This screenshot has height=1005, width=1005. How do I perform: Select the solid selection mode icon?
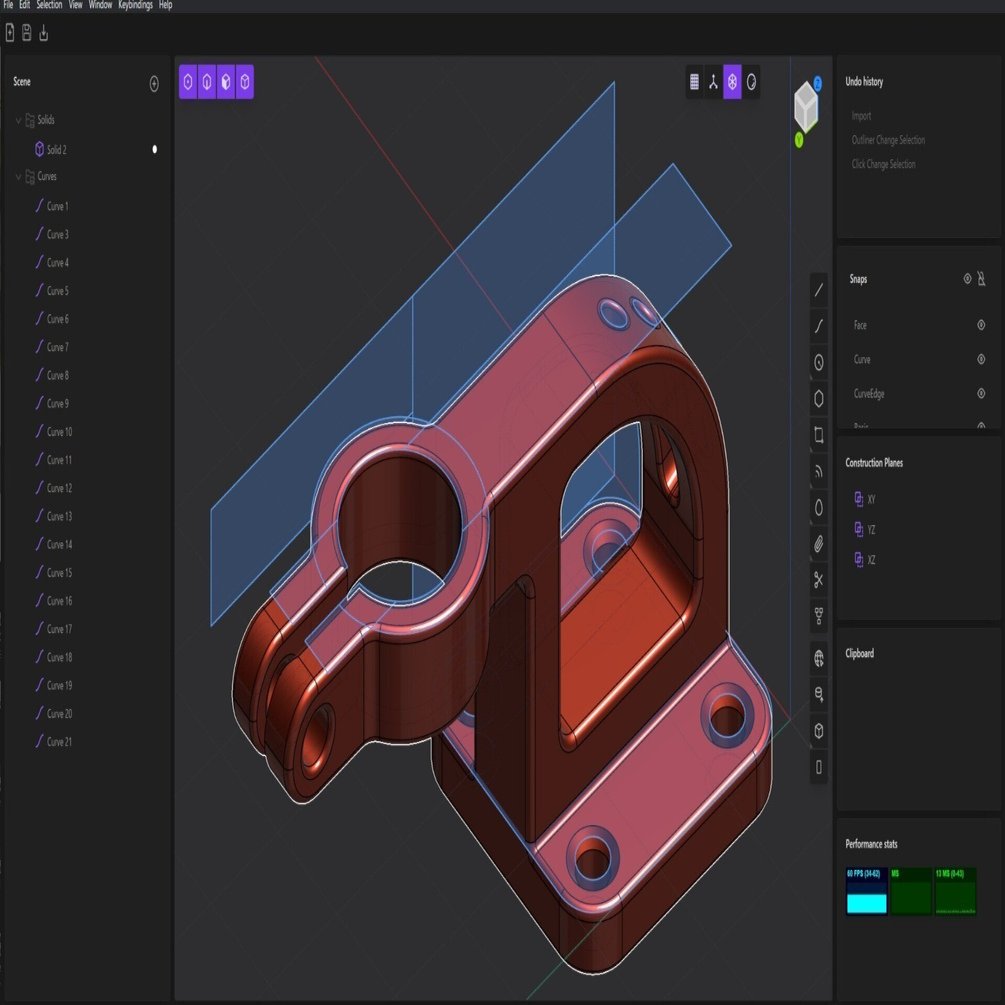[x=245, y=81]
